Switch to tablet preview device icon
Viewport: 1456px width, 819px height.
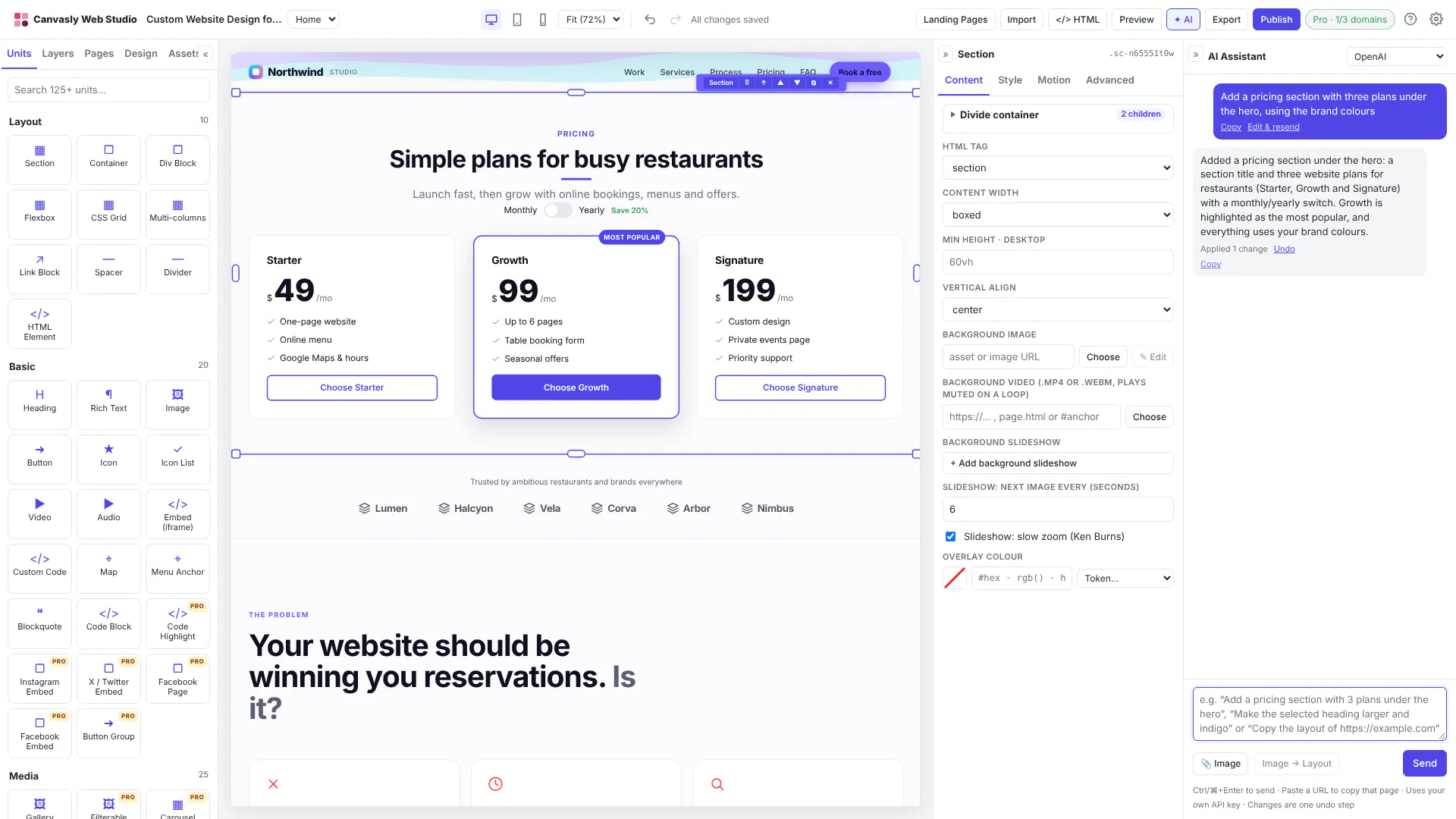(x=517, y=20)
